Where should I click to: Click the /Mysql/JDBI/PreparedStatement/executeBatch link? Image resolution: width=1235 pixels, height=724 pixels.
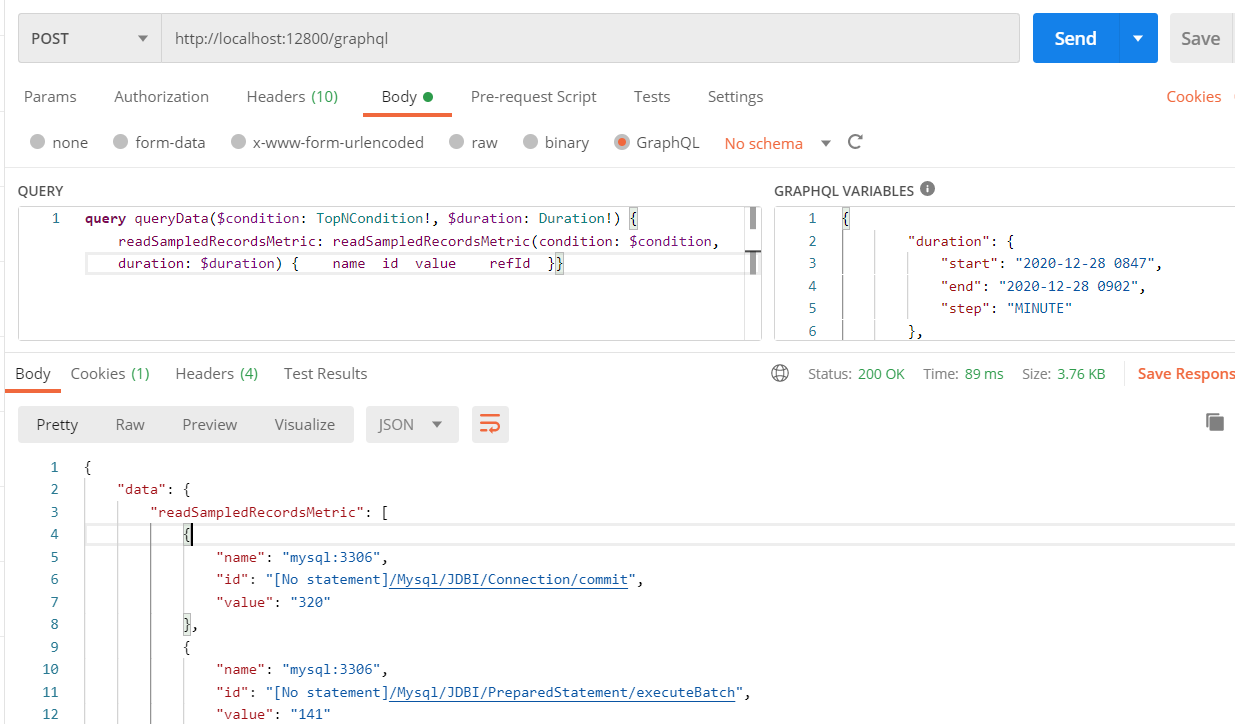pyautogui.click(x=562, y=692)
